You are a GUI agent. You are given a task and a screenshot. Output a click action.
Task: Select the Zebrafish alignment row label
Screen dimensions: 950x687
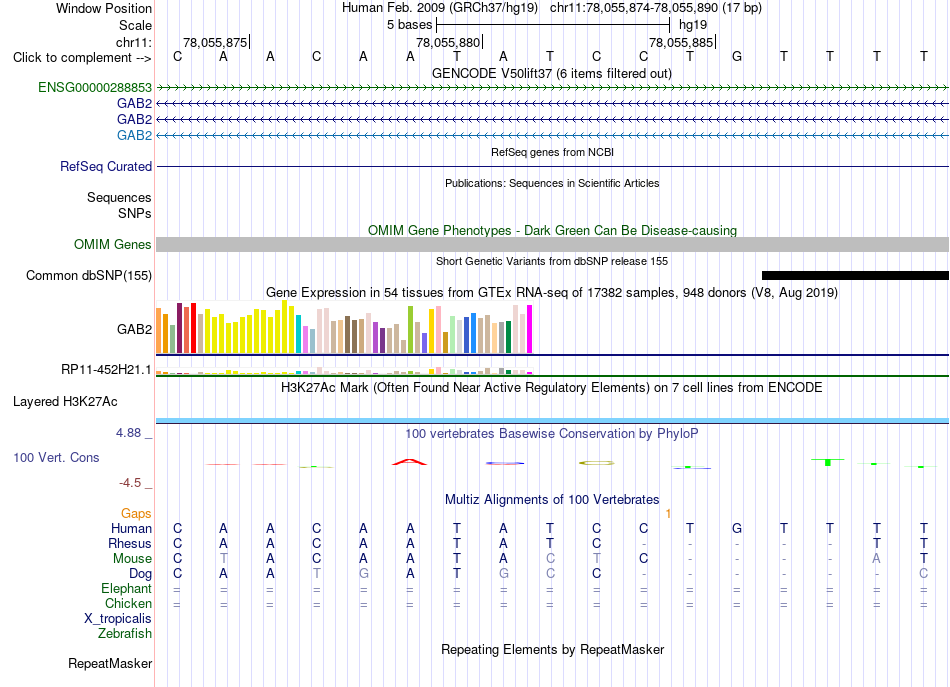tap(125, 633)
